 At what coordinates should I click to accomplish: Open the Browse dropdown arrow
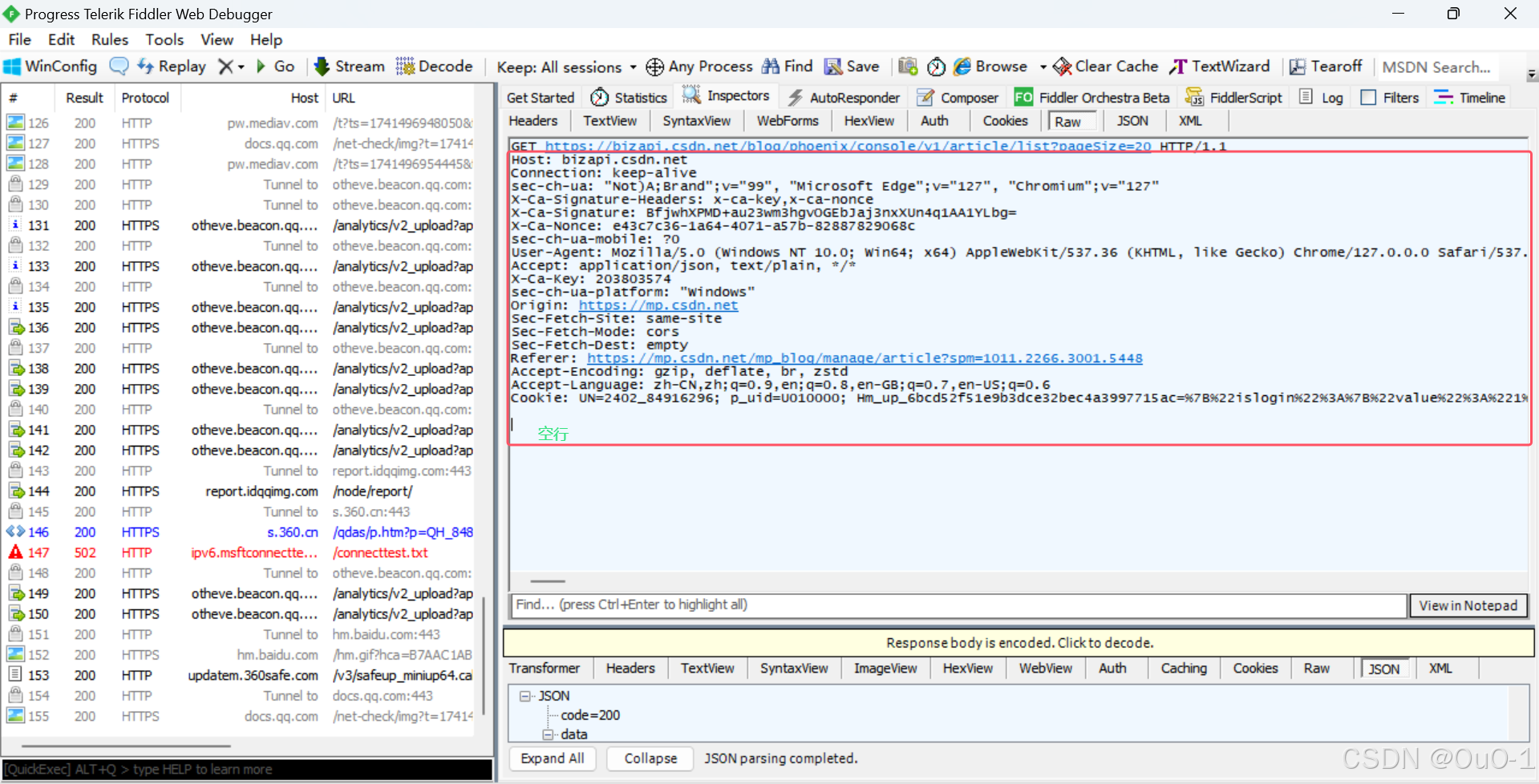coord(1042,67)
